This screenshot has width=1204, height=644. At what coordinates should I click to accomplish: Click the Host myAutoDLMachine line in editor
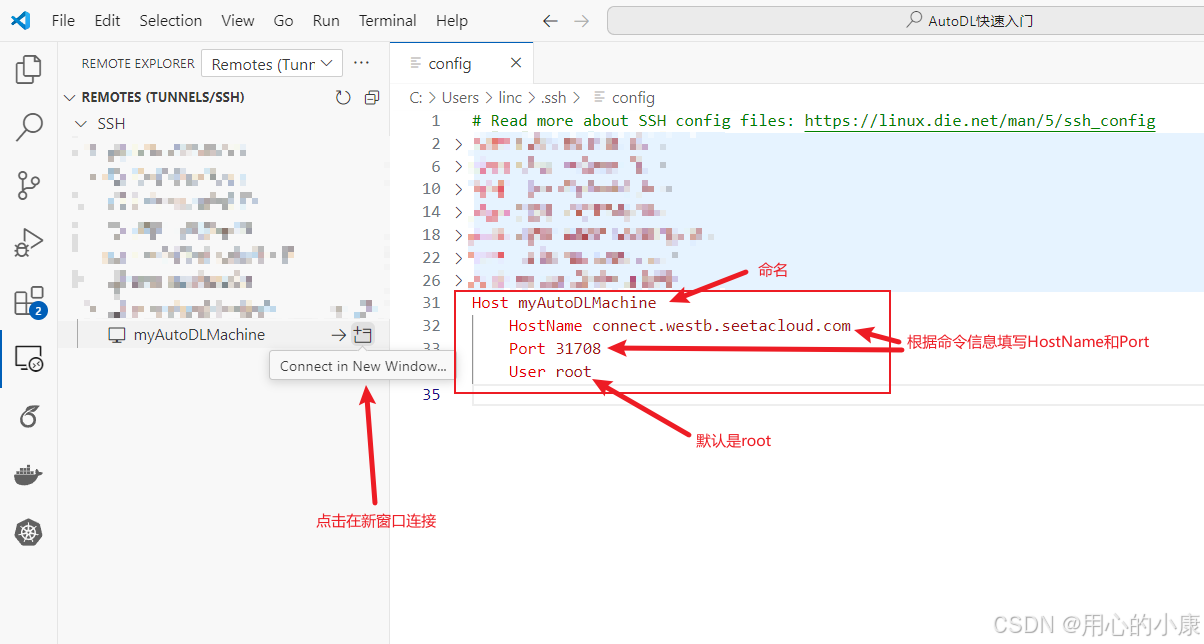564,303
